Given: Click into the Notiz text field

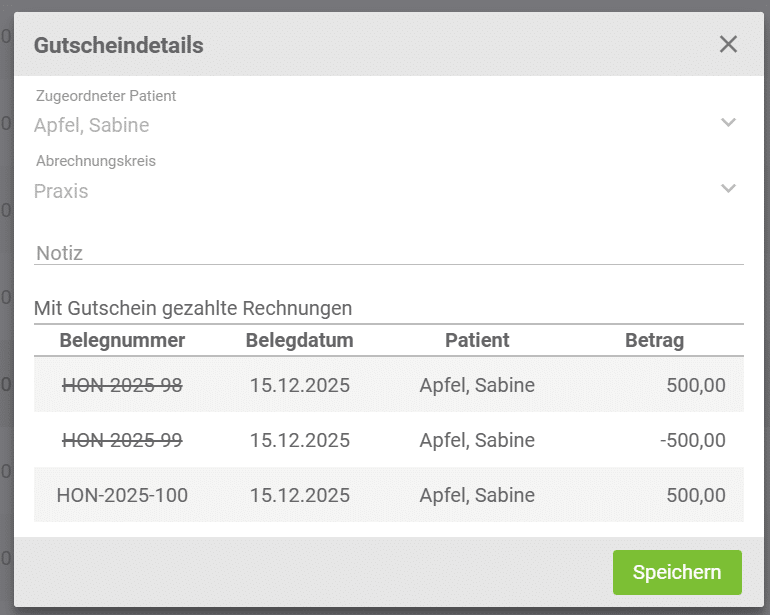Looking at the screenshot, I should tap(388, 253).
